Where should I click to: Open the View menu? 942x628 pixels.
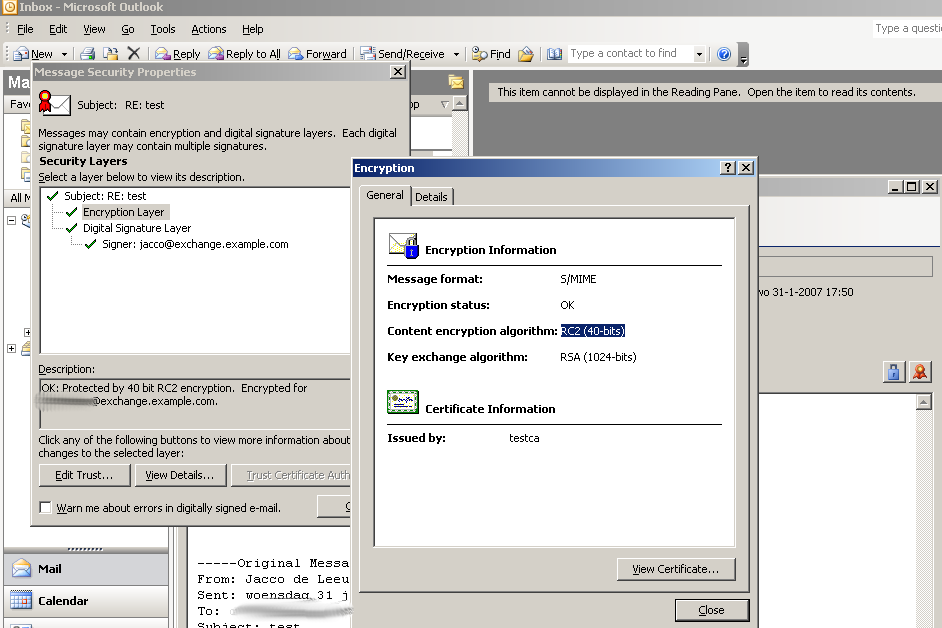point(94,29)
